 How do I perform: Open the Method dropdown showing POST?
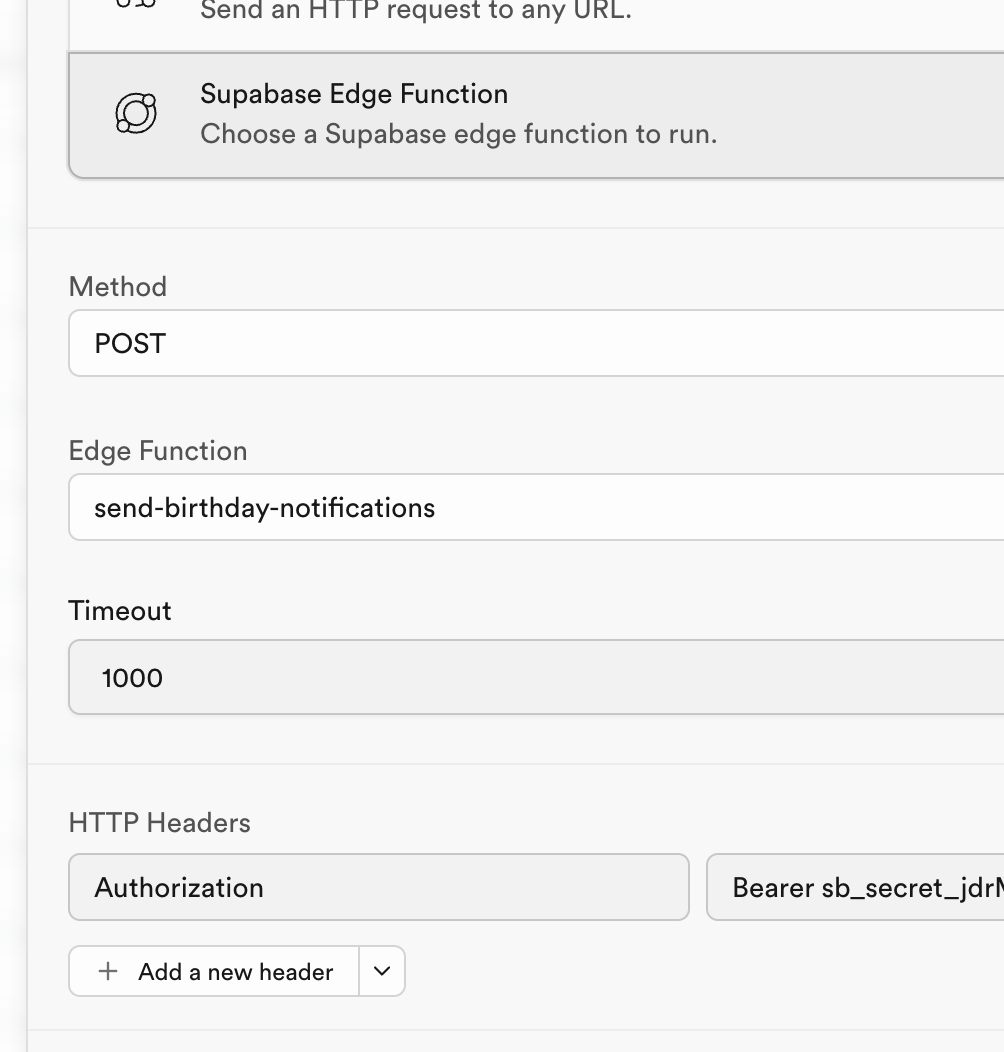click(x=536, y=343)
